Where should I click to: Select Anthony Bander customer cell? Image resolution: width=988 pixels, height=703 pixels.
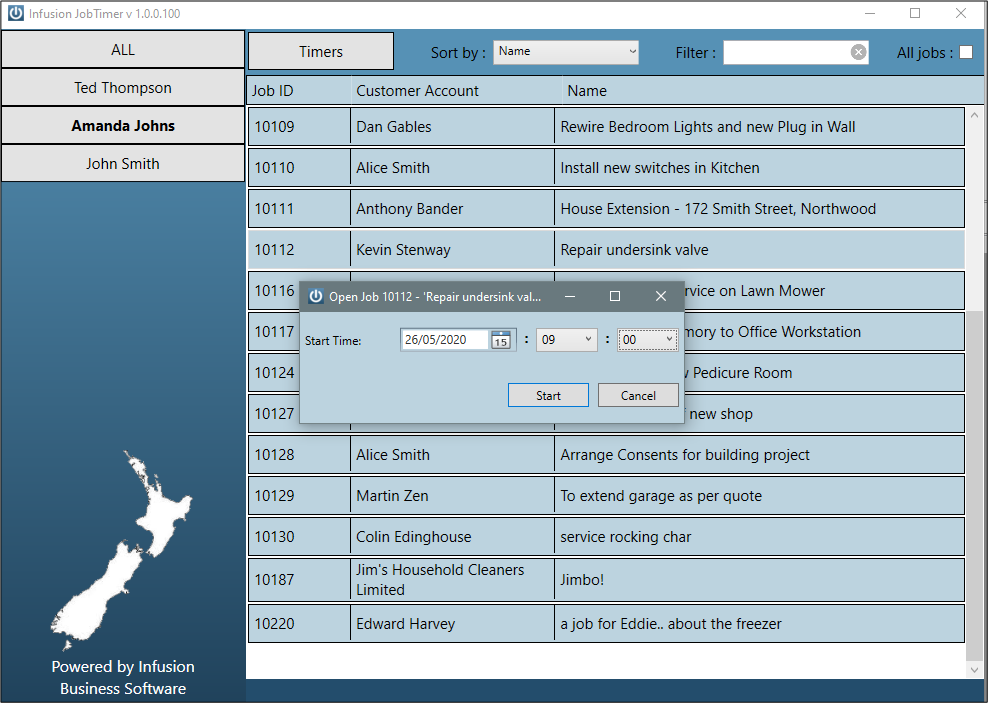click(x=452, y=209)
